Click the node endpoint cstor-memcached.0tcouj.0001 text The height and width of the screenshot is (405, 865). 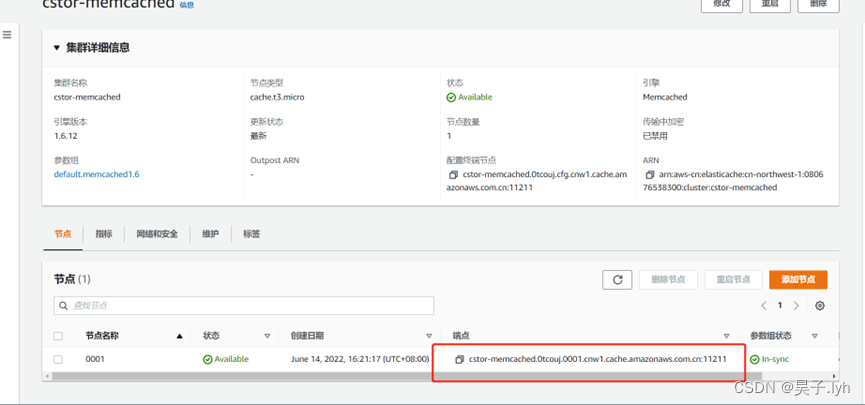click(597, 359)
